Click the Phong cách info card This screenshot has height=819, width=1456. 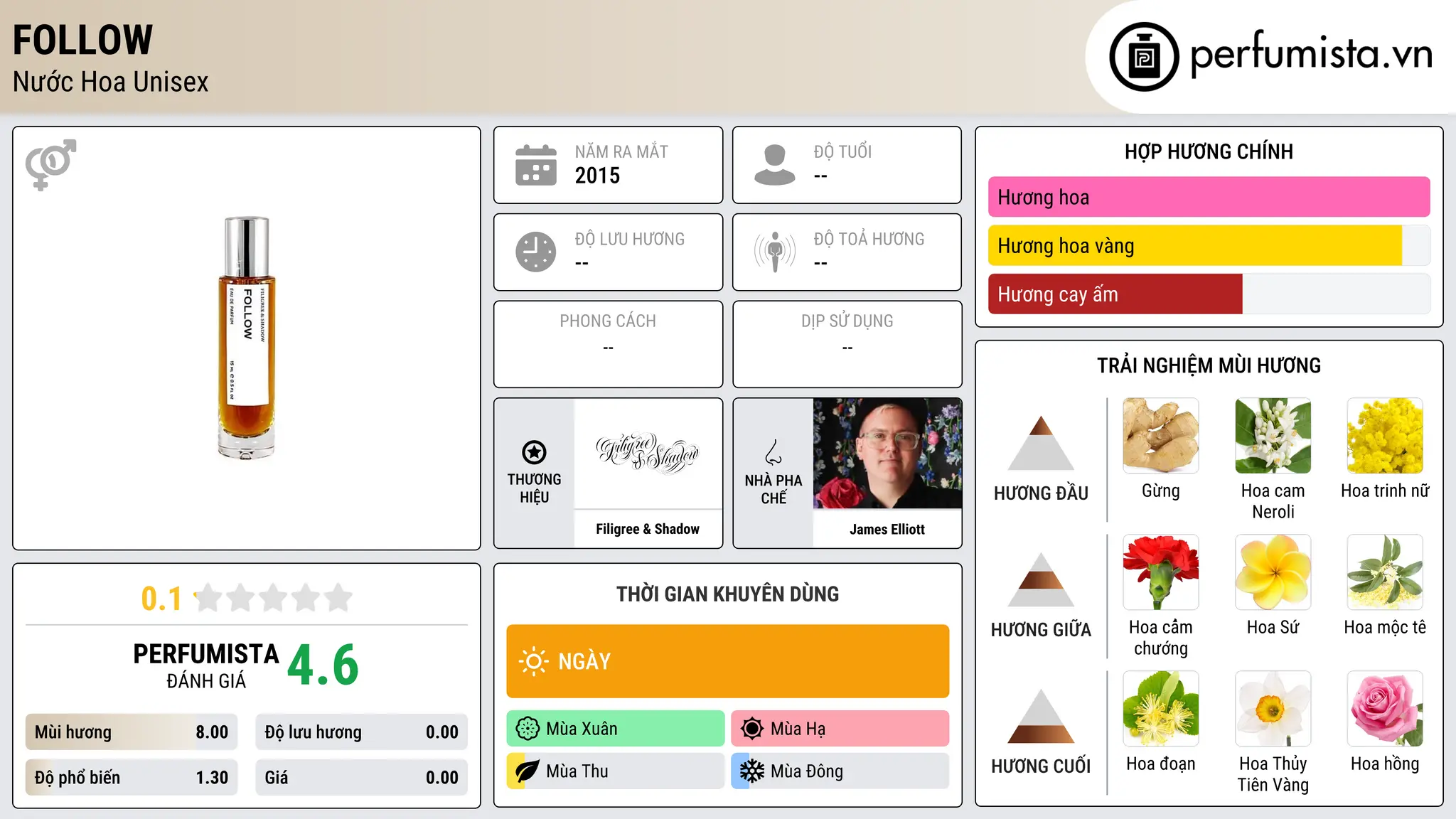(x=608, y=344)
